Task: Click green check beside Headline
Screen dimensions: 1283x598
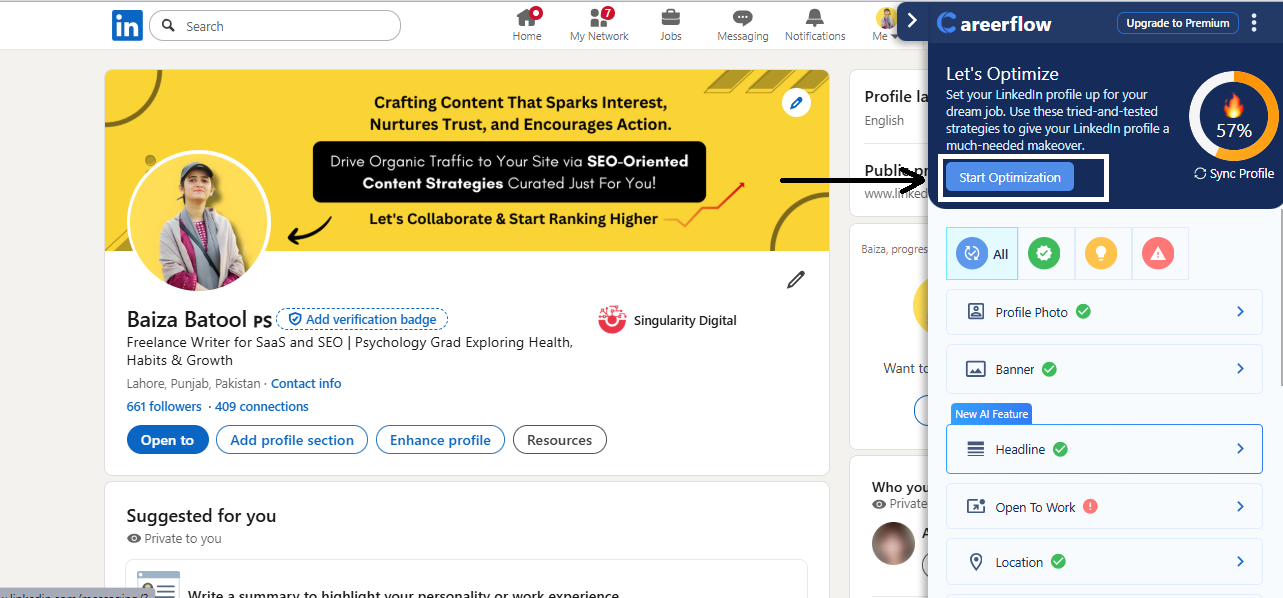Action: click(1060, 449)
